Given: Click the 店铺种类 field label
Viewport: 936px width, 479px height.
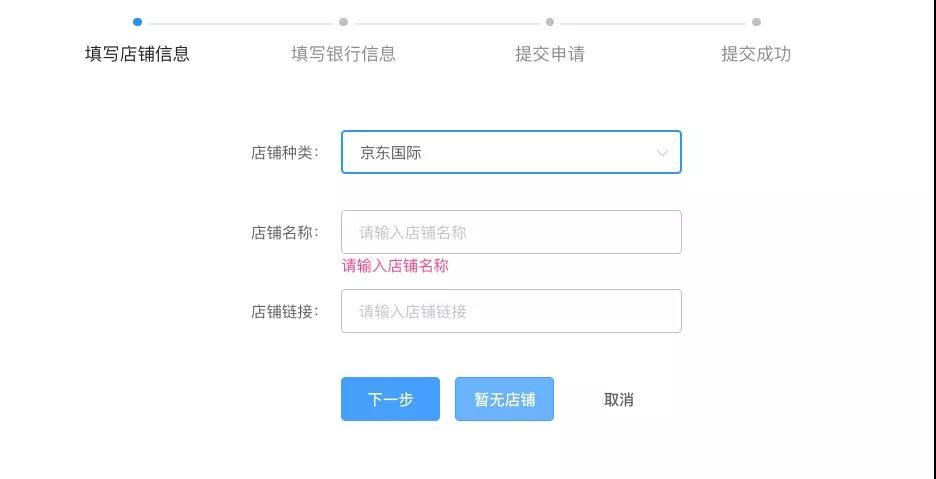Looking at the screenshot, I should (x=284, y=153).
